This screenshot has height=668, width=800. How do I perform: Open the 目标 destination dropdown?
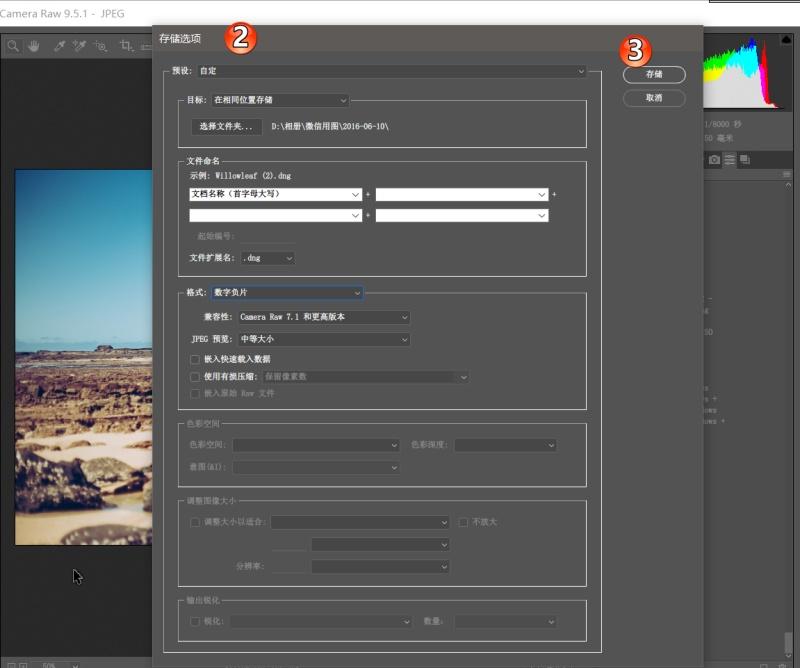coord(280,100)
